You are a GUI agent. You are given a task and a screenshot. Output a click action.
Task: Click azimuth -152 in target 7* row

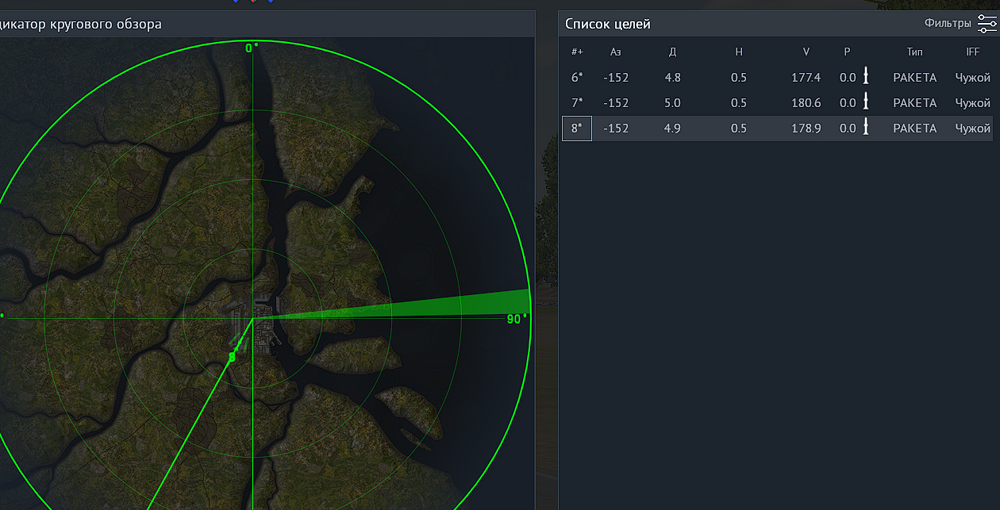(x=615, y=103)
